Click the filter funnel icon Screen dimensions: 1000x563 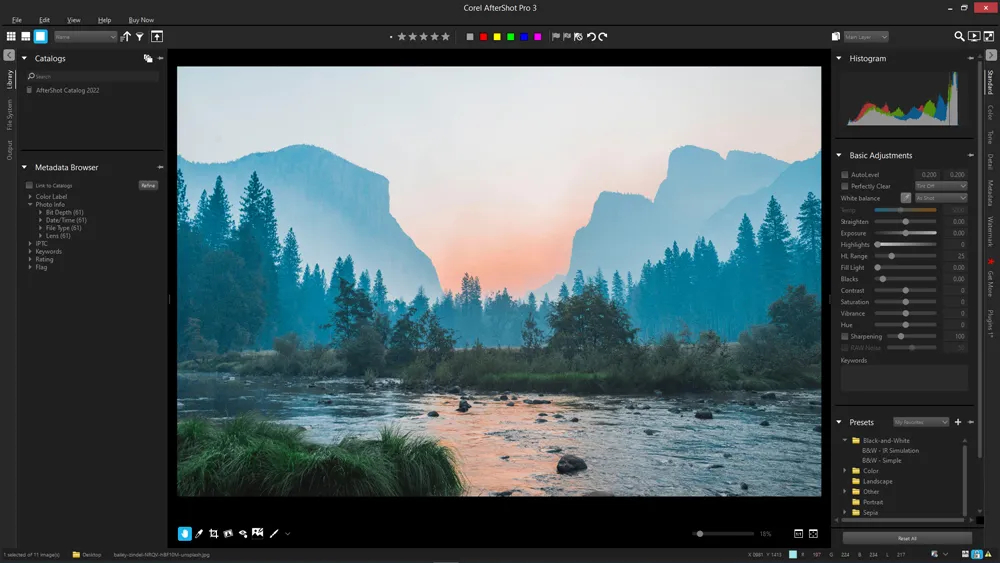click(140, 36)
